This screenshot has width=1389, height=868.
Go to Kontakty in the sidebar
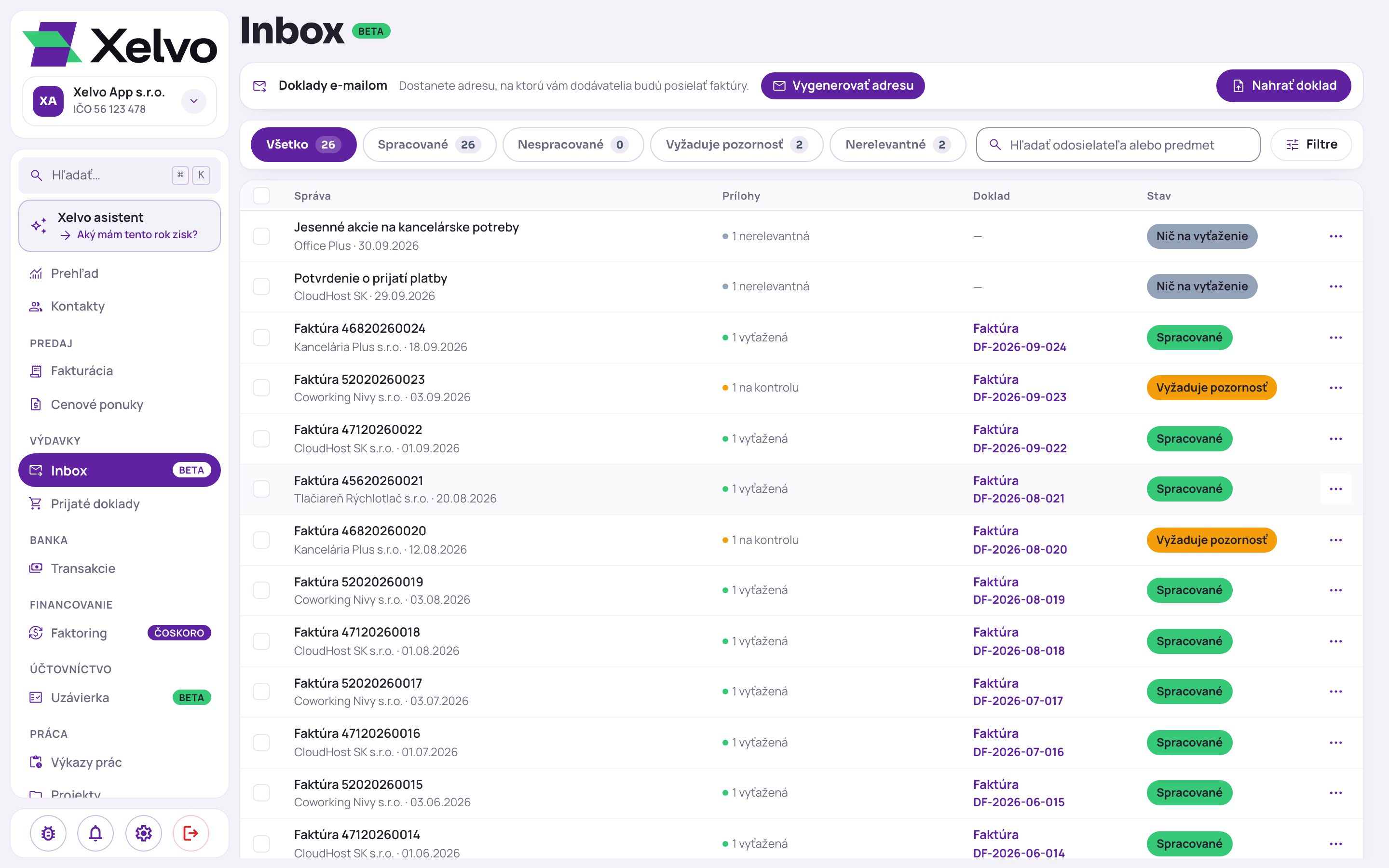120,306
